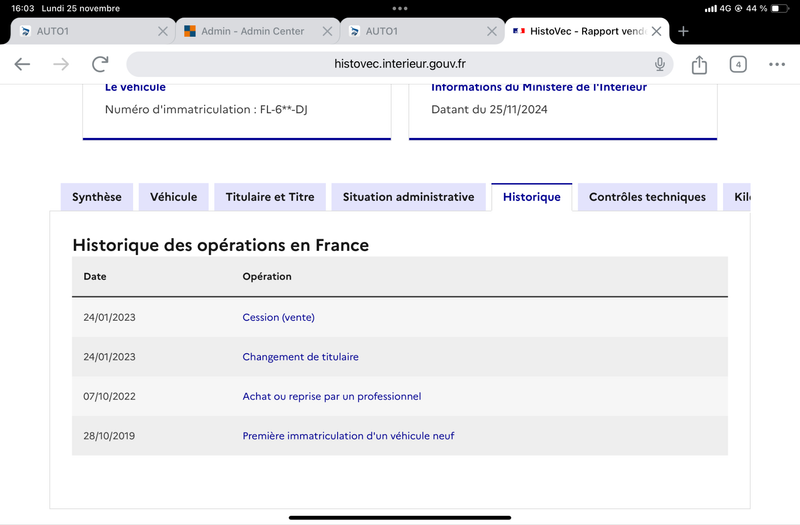Click the date 07/10/2022
Image resolution: width=800 pixels, height=525 pixels.
click(x=109, y=396)
